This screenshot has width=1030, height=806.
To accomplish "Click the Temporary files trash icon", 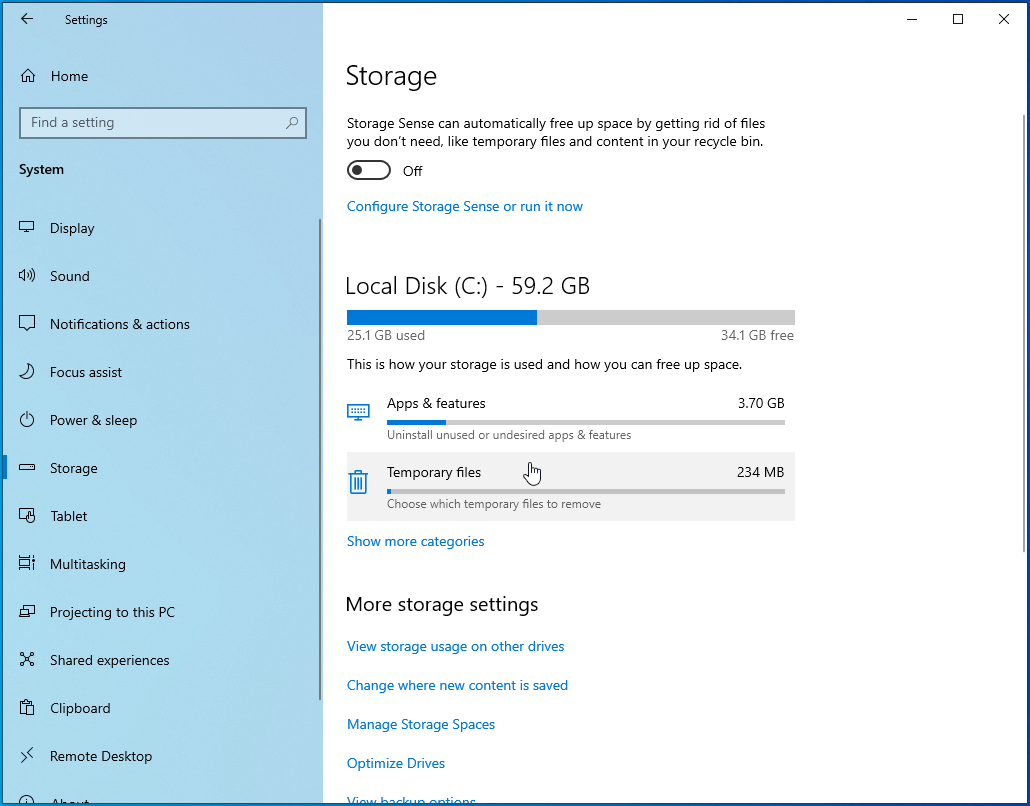I will tap(358, 483).
